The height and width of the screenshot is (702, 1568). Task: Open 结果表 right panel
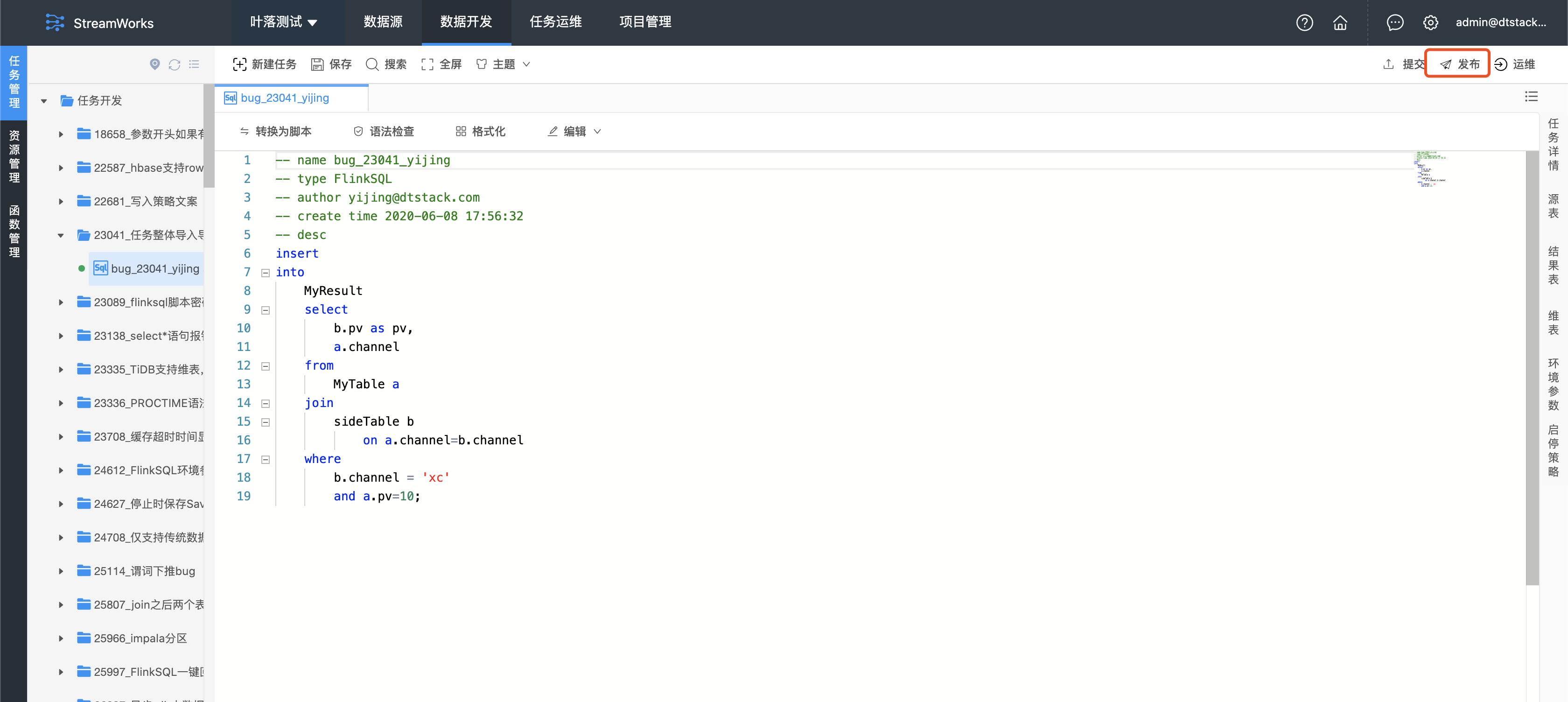tap(1553, 266)
